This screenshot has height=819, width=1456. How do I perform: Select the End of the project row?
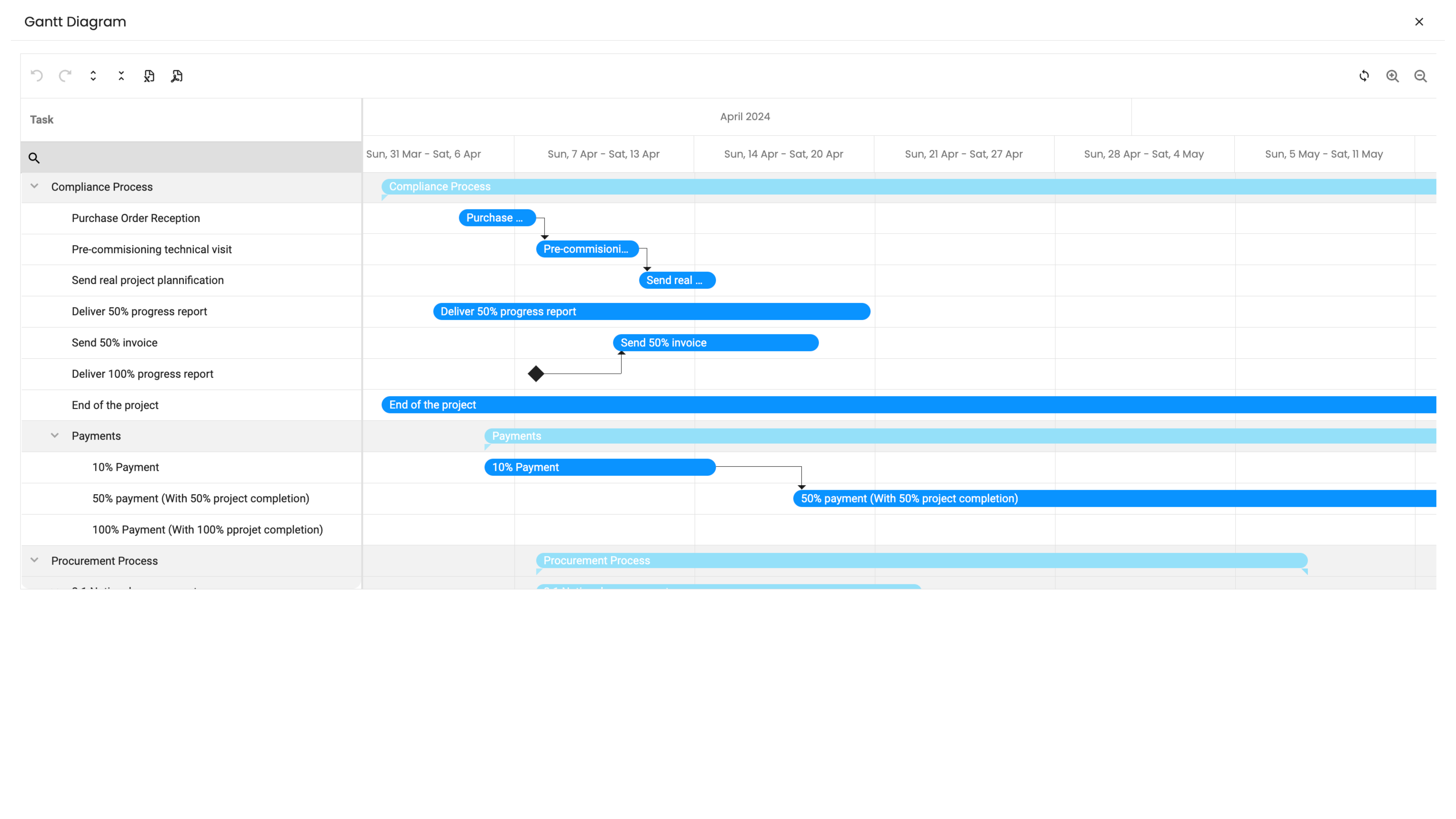tap(191, 405)
